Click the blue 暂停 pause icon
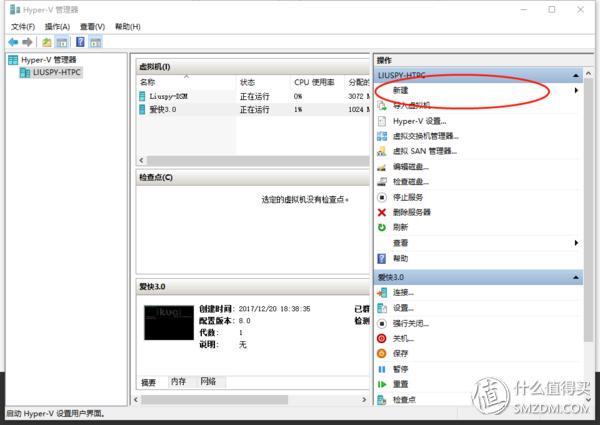 382,369
